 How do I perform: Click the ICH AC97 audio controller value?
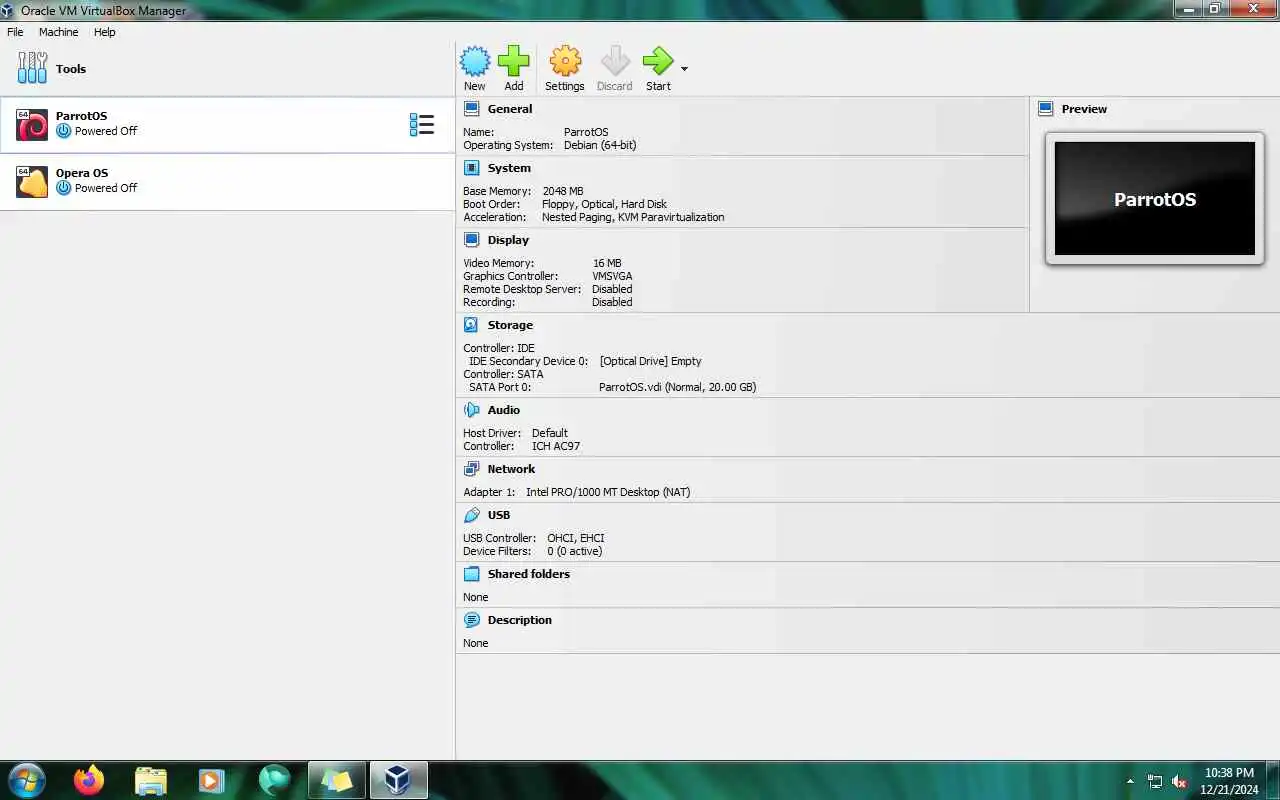pyautogui.click(x=556, y=446)
